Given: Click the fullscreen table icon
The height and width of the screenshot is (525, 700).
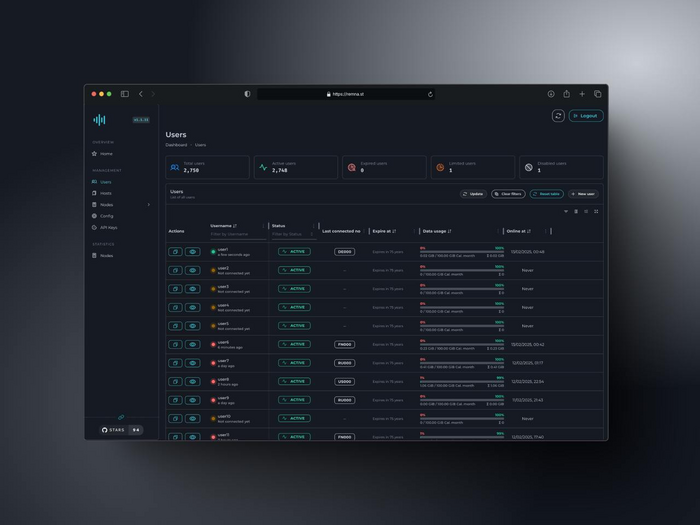Looking at the screenshot, I should 596,211.
